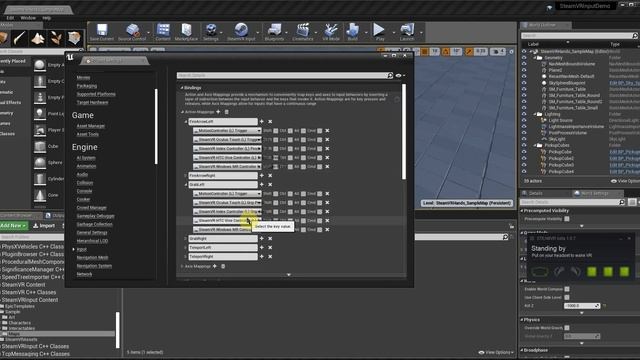Open Collision settings in Engine section
The height and width of the screenshot is (360, 640).
tap(85, 183)
